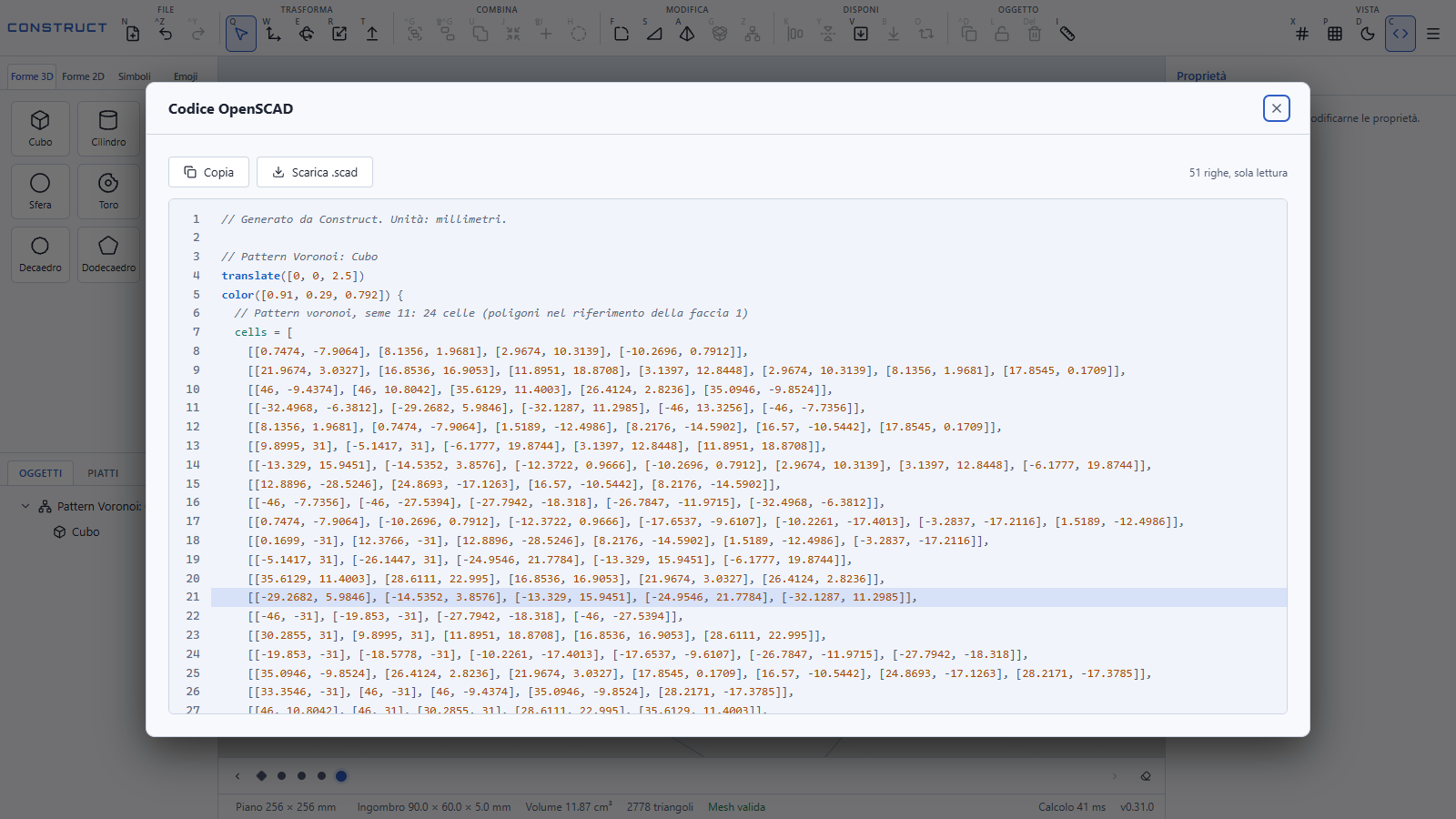Add a Cubo shape
Screen dimensions: 1456x819
pyautogui.click(x=41, y=128)
